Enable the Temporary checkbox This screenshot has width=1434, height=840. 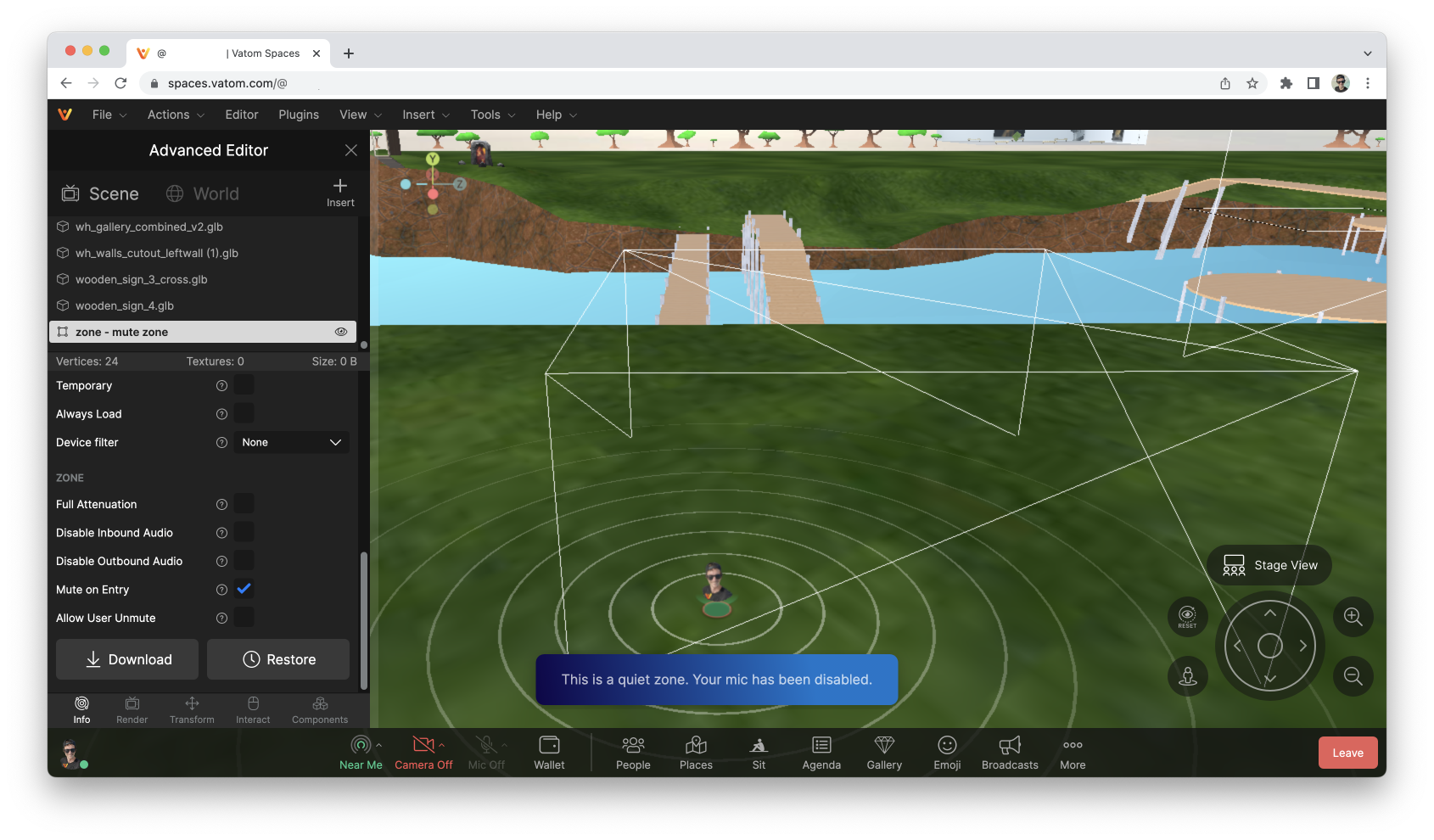(x=244, y=385)
